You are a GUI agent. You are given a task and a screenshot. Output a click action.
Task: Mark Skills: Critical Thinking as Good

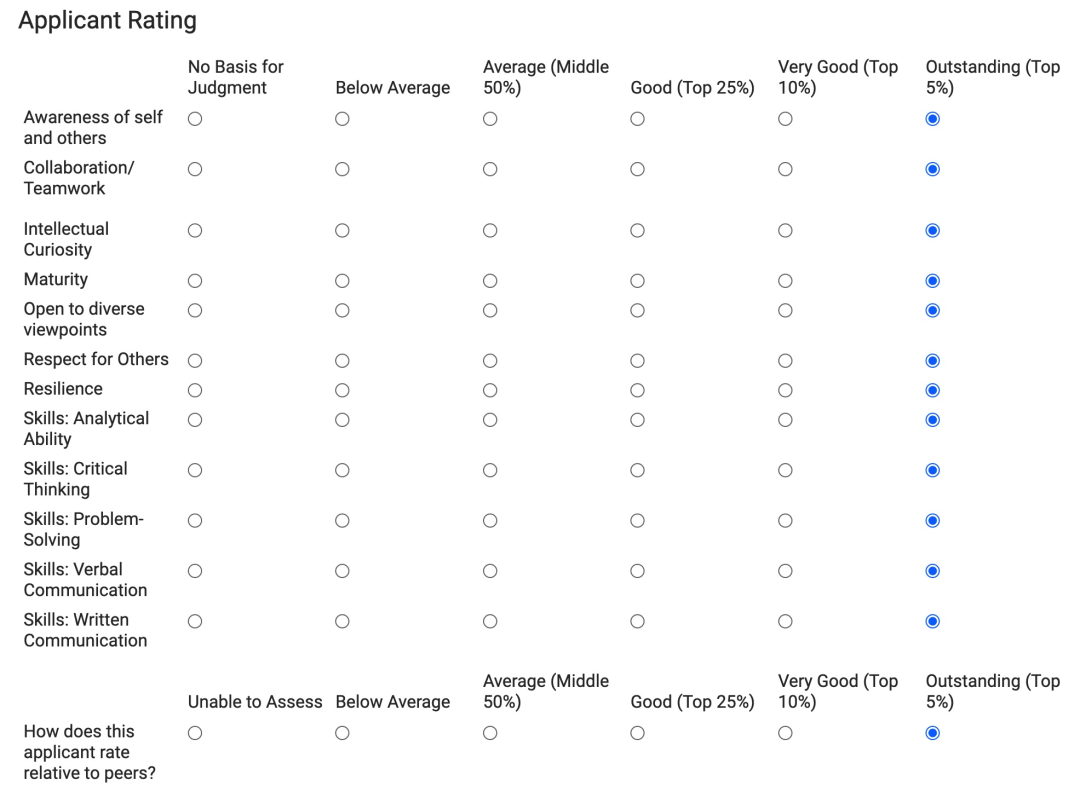pos(637,470)
